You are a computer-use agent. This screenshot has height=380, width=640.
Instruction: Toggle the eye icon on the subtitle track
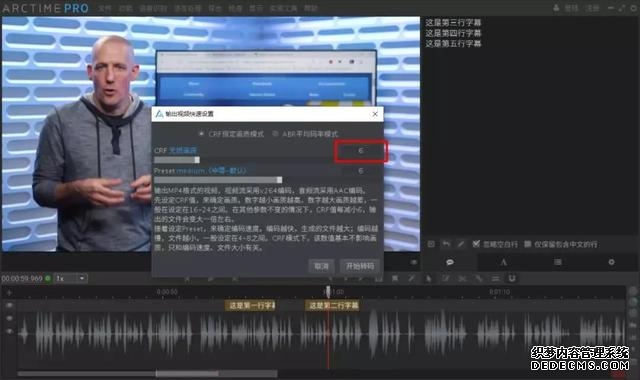[9, 305]
